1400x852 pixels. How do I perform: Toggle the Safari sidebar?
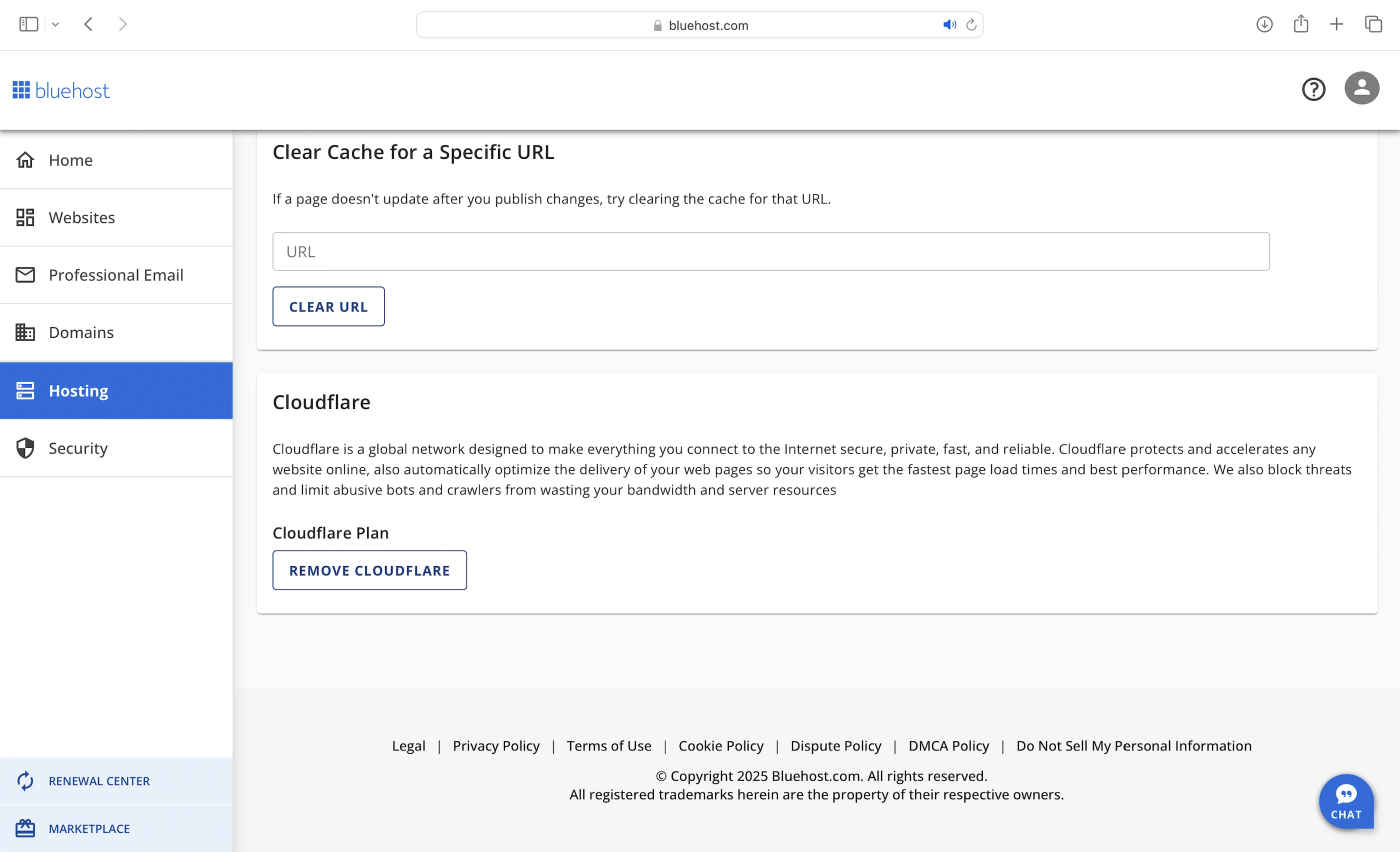[x=28, y=24]
